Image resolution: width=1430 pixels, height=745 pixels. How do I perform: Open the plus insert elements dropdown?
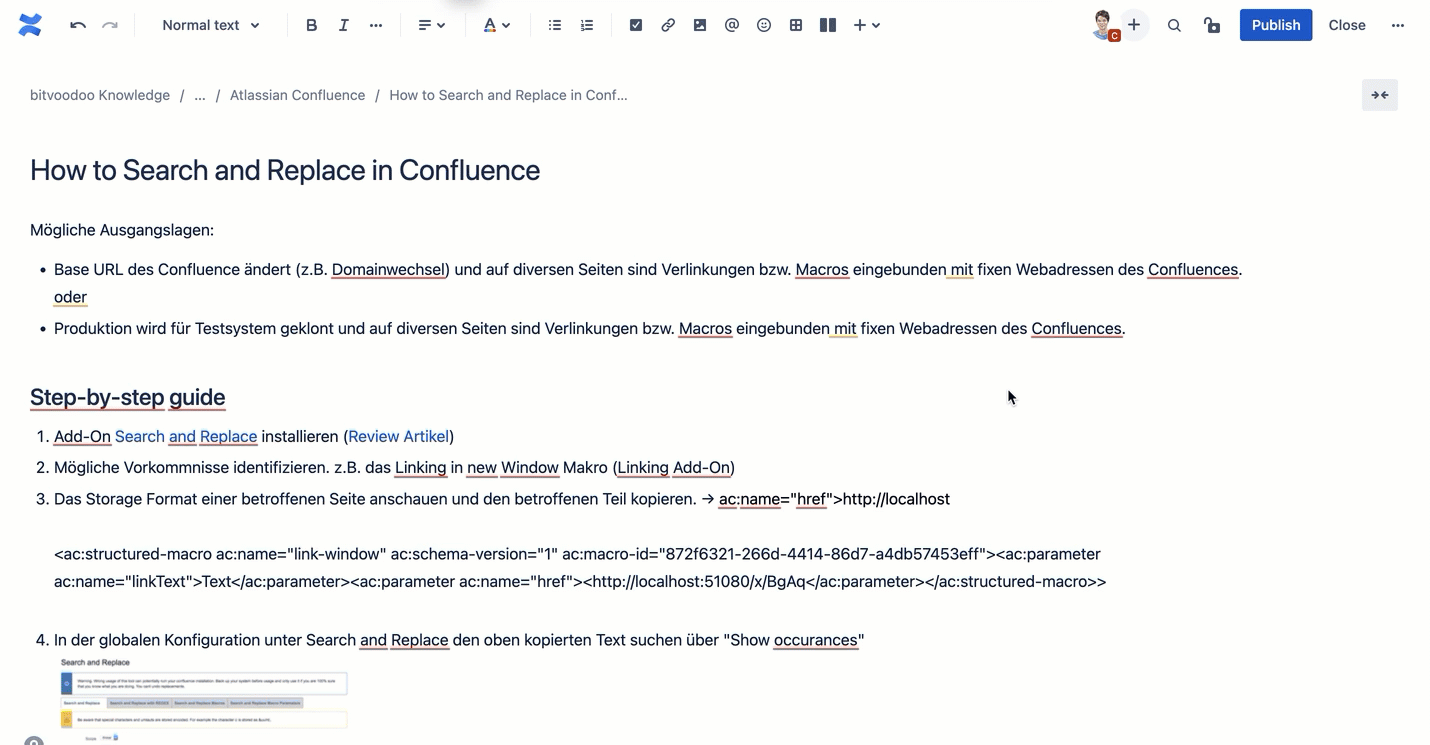[867, 25]
